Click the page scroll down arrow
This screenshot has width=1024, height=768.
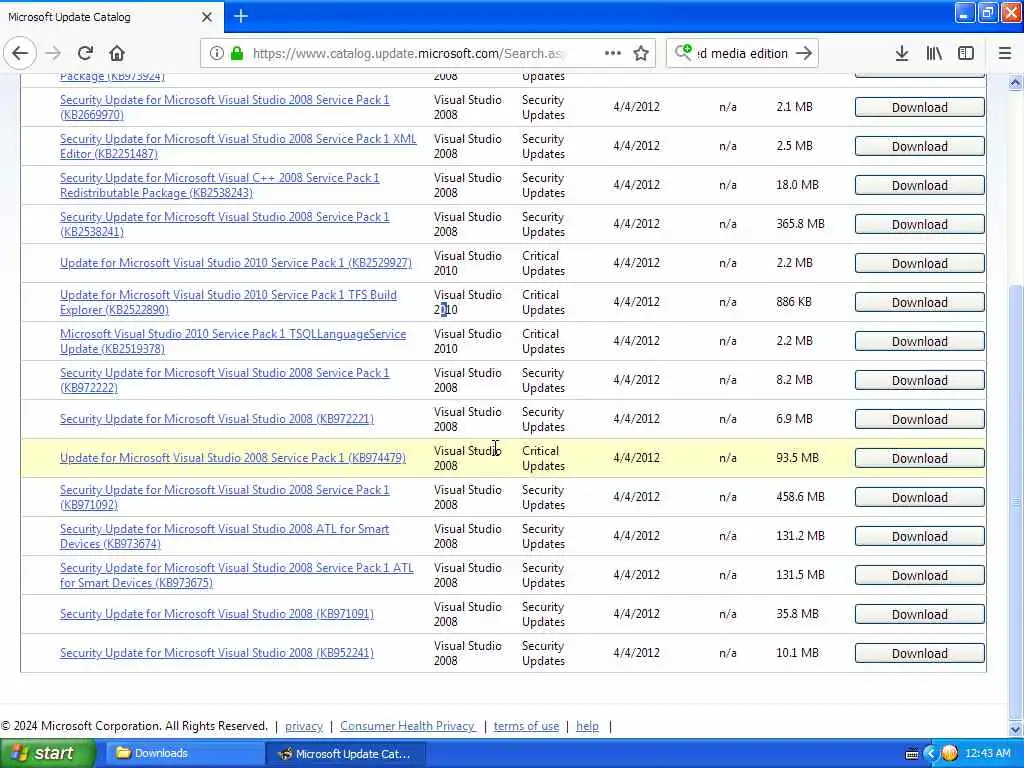1016,729
